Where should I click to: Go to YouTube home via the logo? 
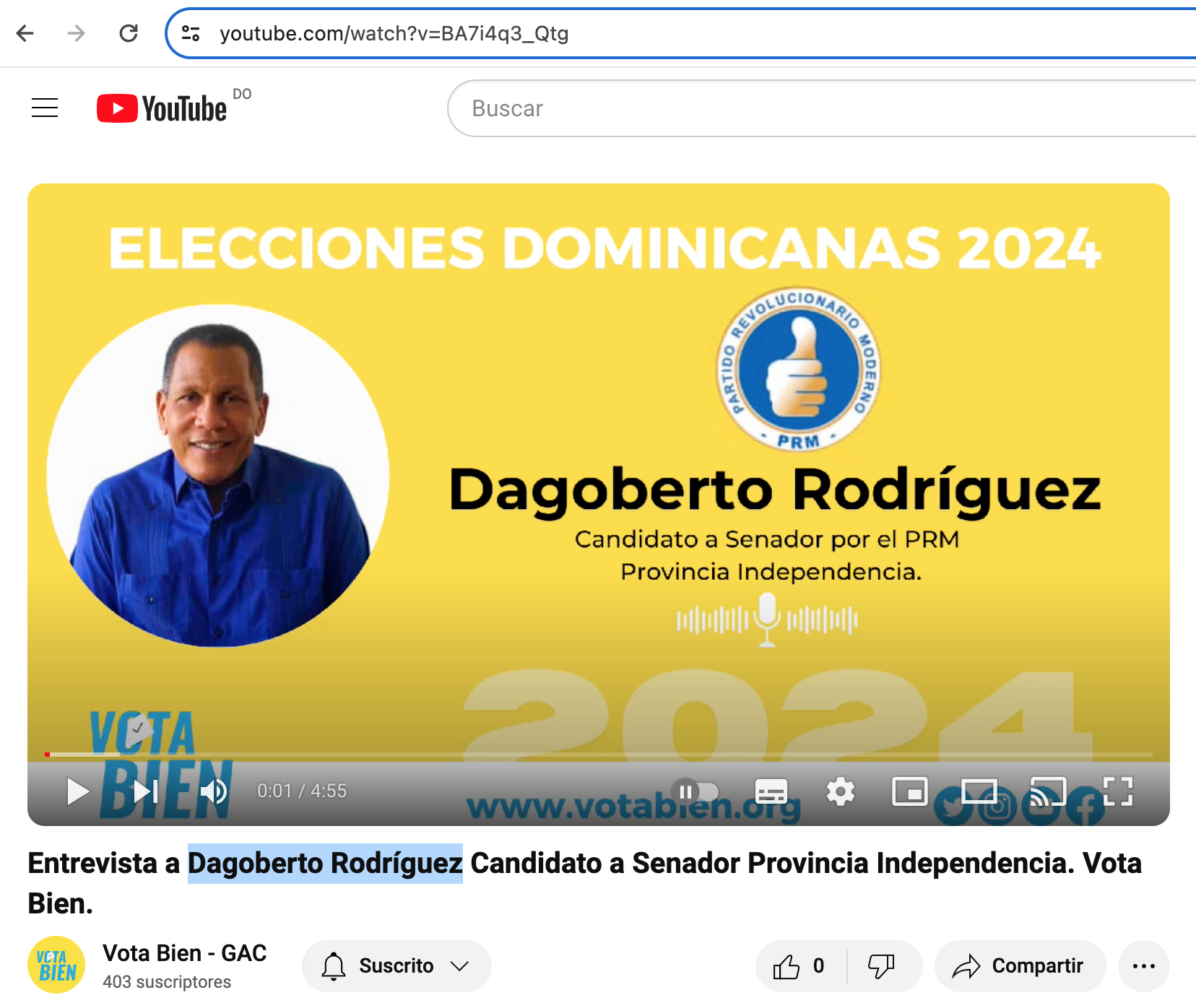162,108
